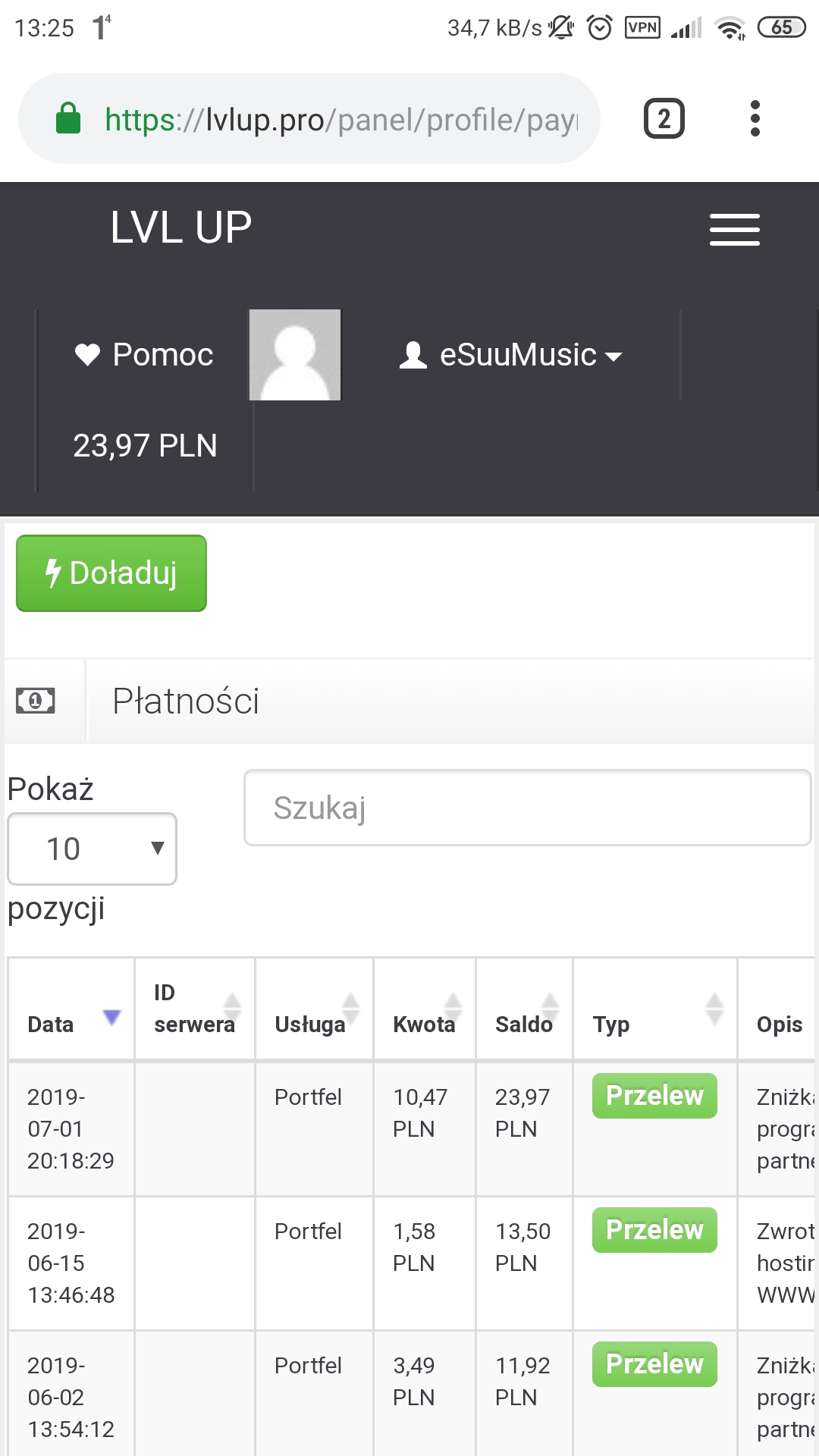The height and width of the screenshot is (1456, 819).
Task: Click the heart Pomoc link
Action: [x=144, y=355]
